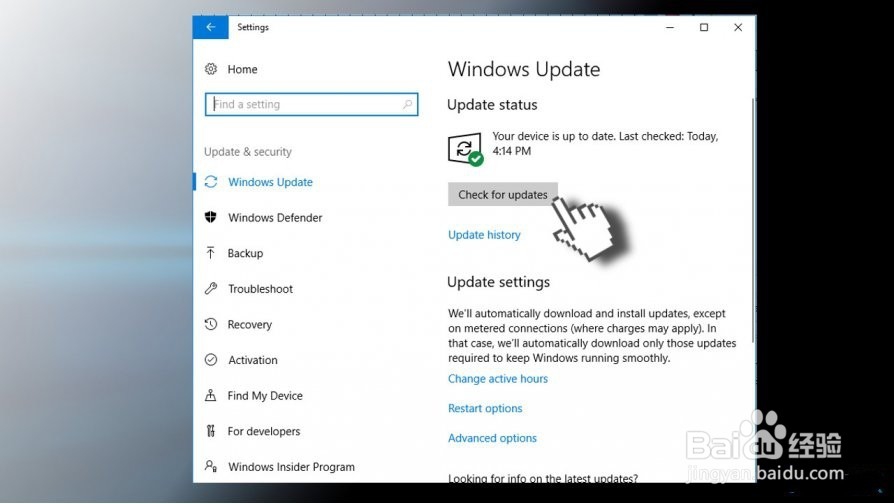Go to the Backup section
Viewport: 894px width, 504px height.
point(245,253)
